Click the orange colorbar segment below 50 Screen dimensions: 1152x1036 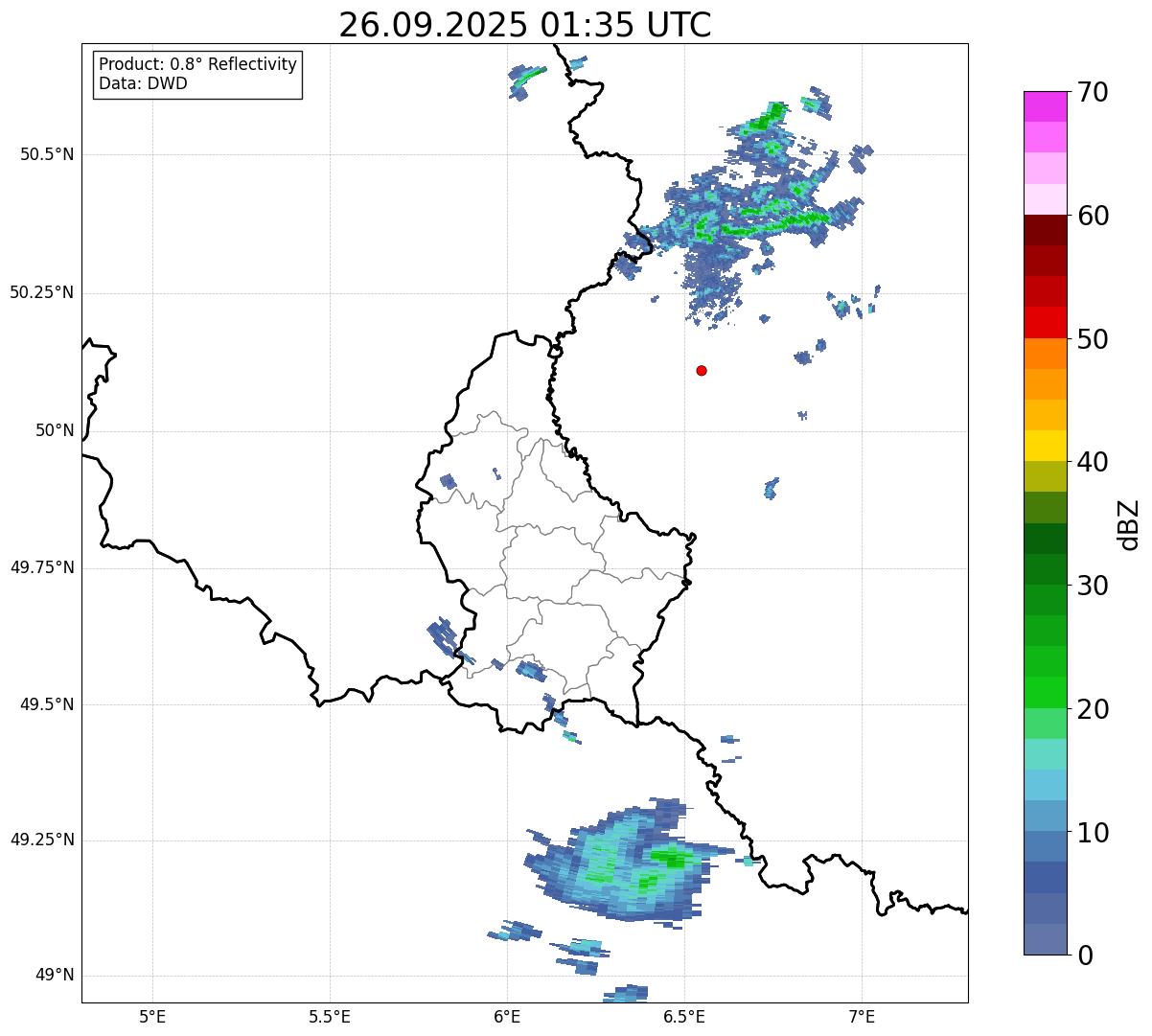click(1045, 354)
